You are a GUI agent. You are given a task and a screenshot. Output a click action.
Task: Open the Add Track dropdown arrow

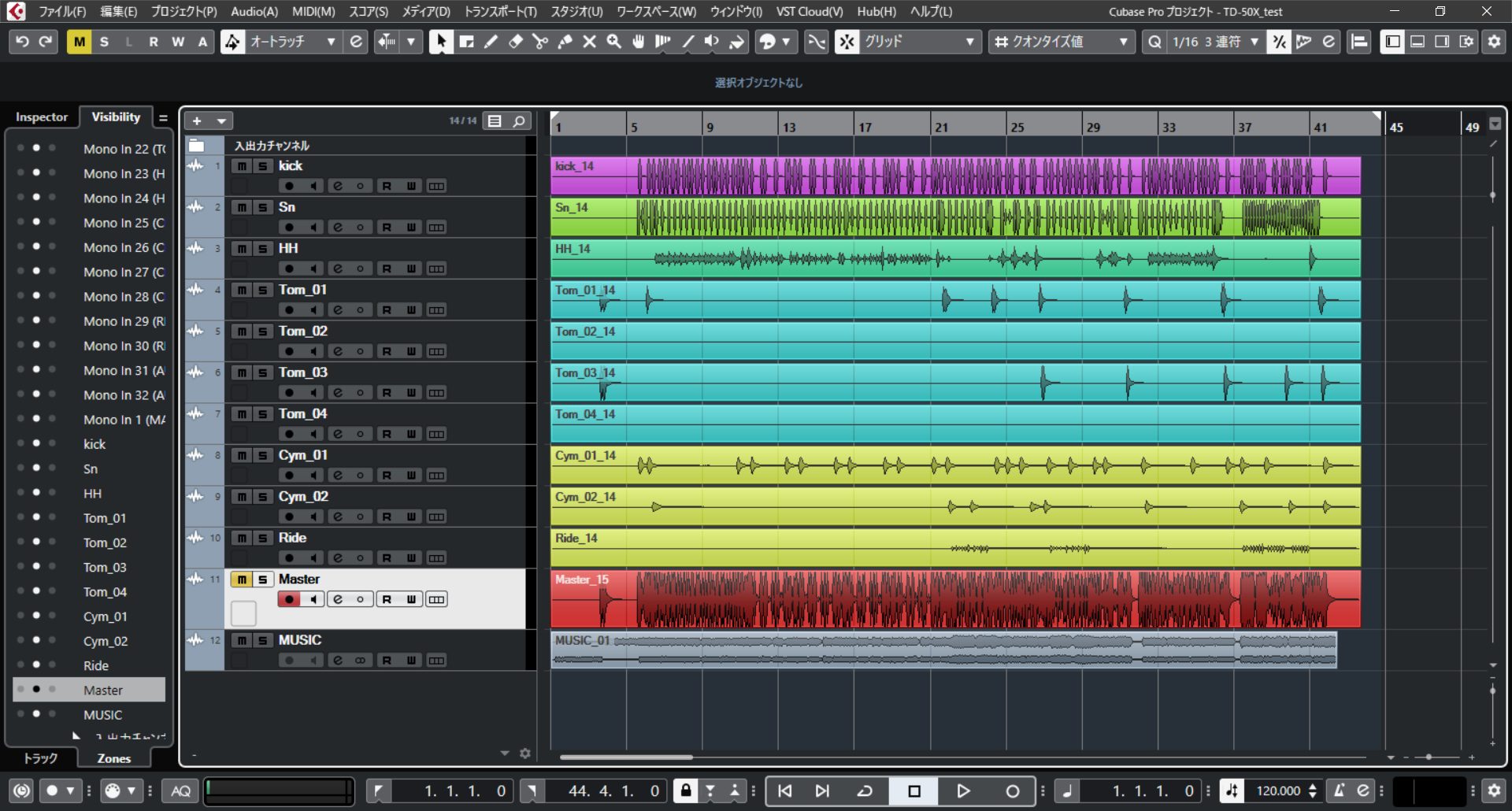click(x=222, y=121)
